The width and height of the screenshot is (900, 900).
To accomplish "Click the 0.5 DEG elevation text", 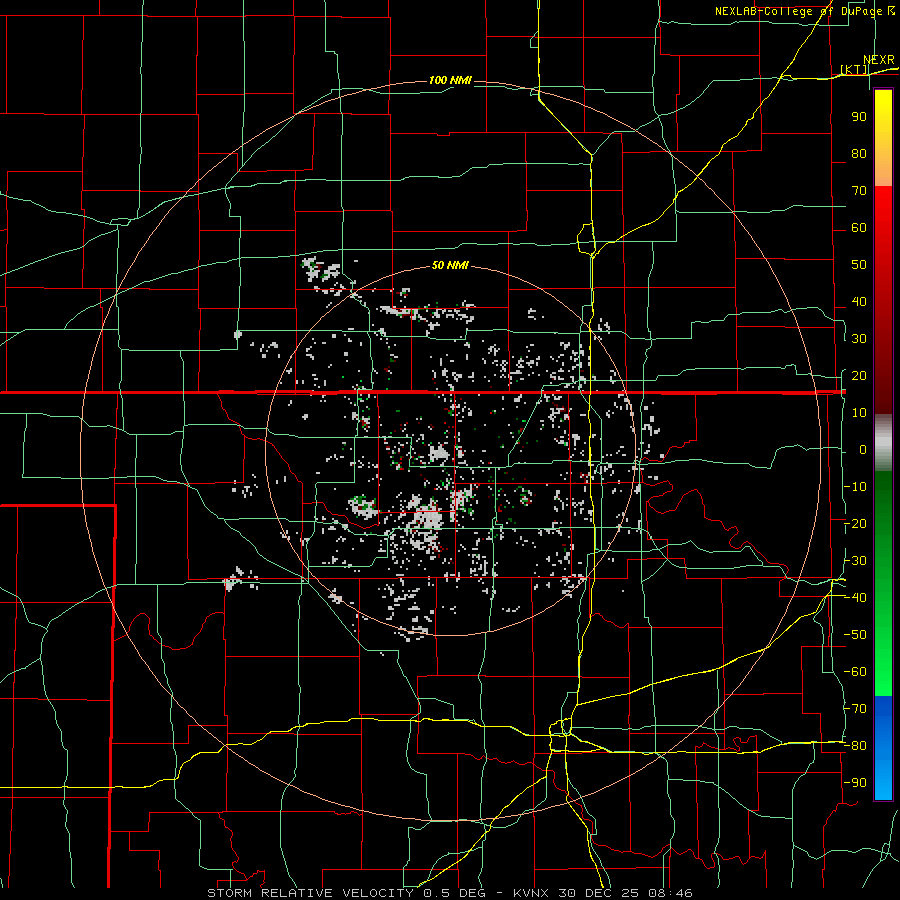I will (455, 893).
